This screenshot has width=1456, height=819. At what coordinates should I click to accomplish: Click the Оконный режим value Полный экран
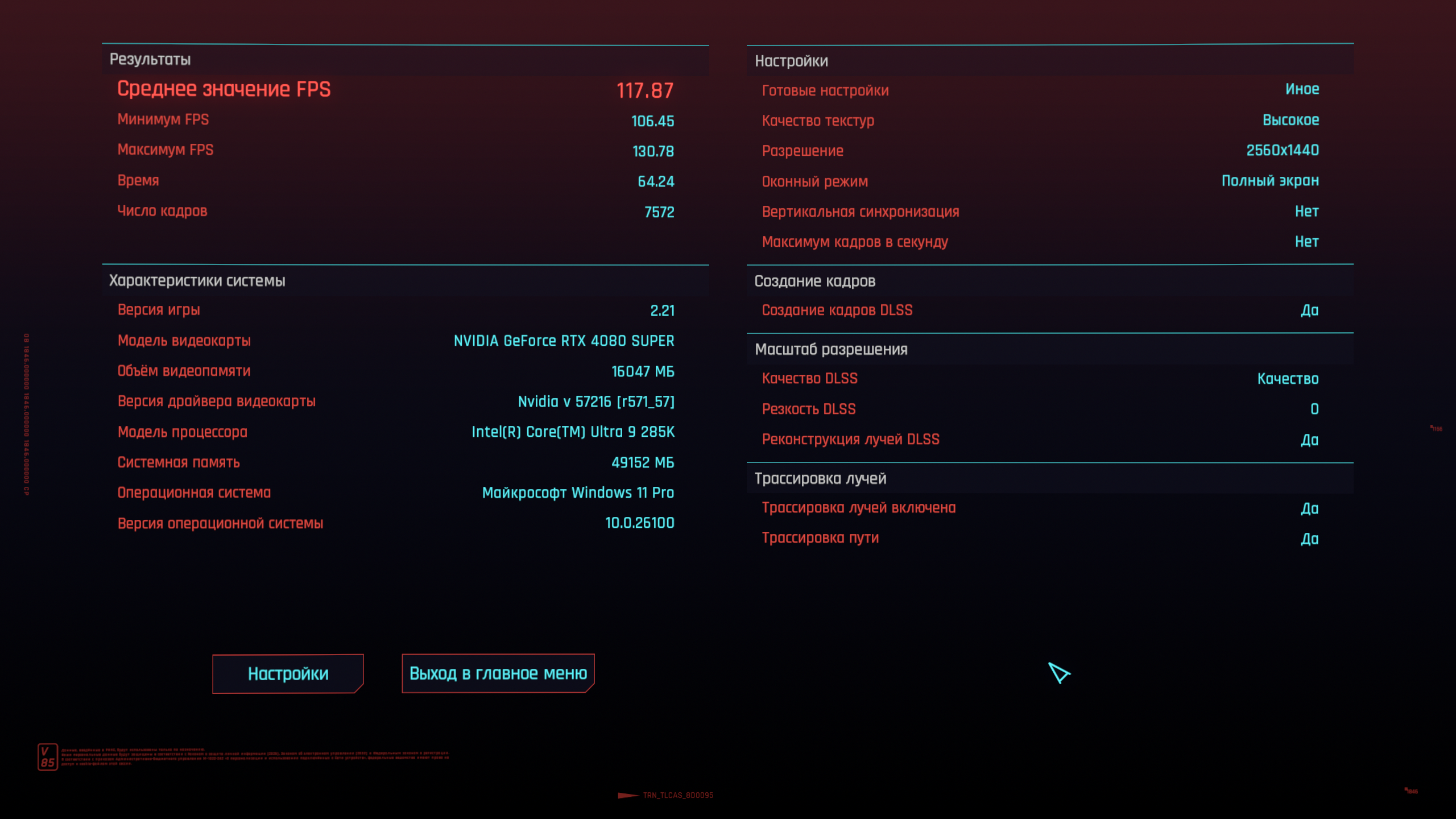(x=1269, y=181)
